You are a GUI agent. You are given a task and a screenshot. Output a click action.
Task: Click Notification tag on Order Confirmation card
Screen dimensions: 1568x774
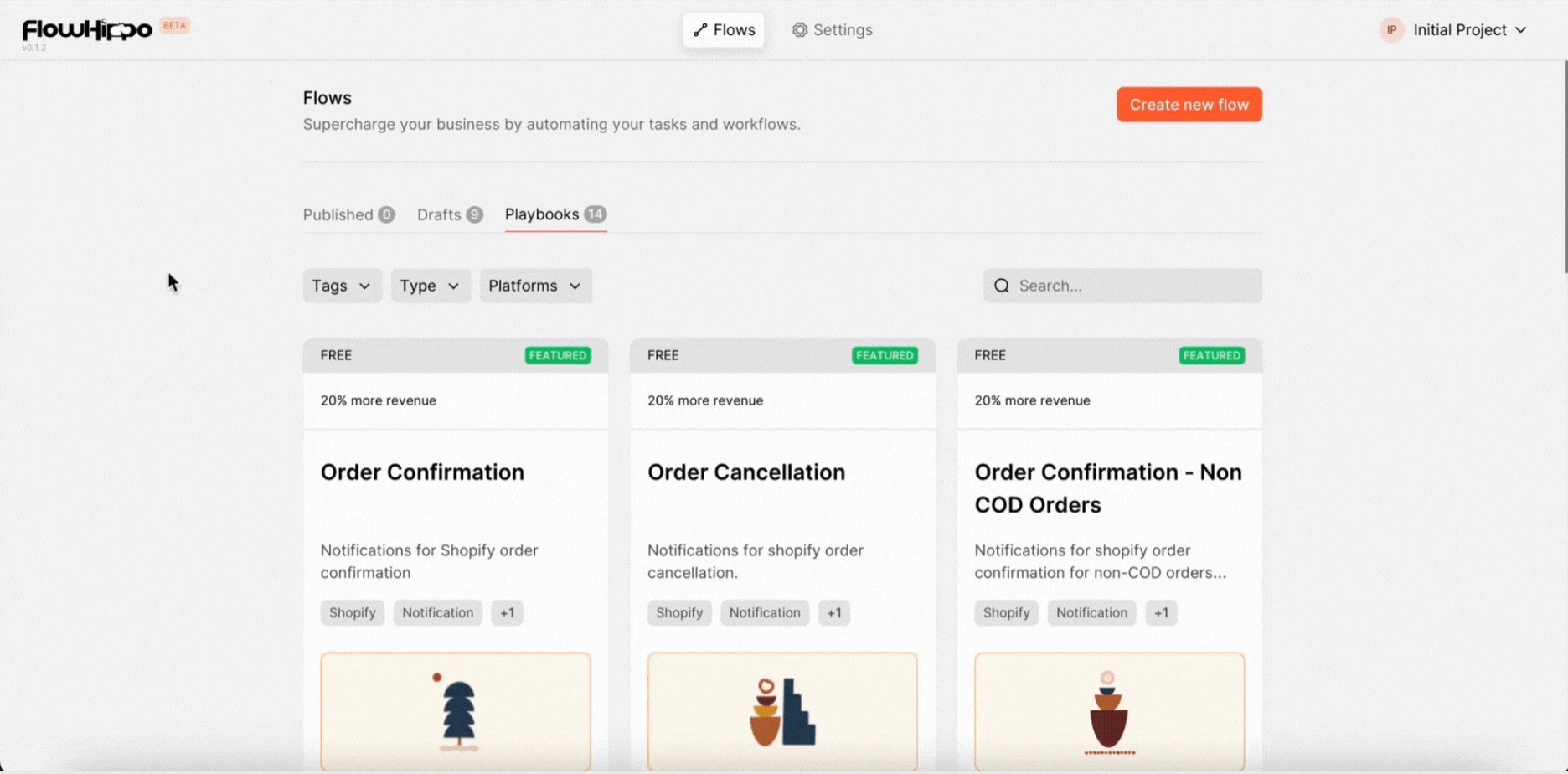(438, 612)
